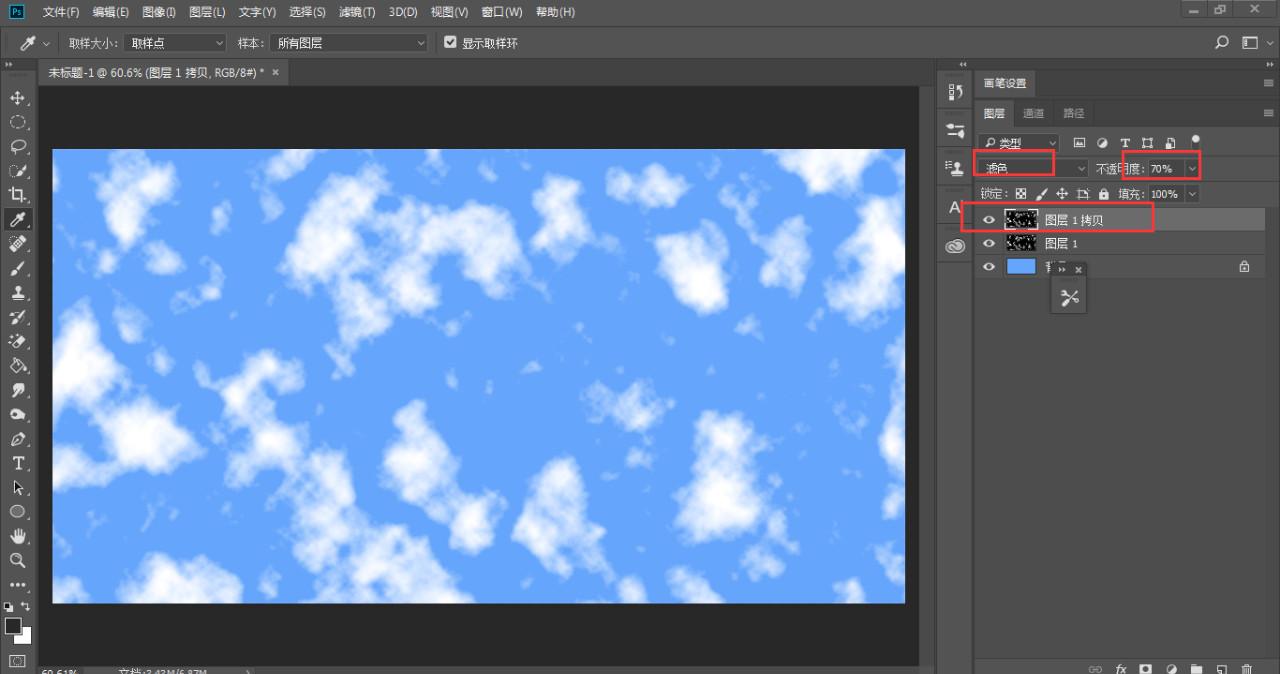Swap foreground and background colors
1280x674 pixels.
(x=26, y=607)
